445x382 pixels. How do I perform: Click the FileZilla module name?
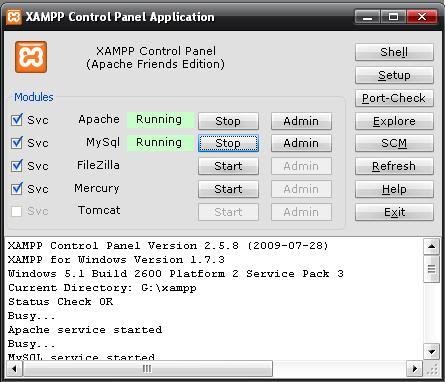98,165
